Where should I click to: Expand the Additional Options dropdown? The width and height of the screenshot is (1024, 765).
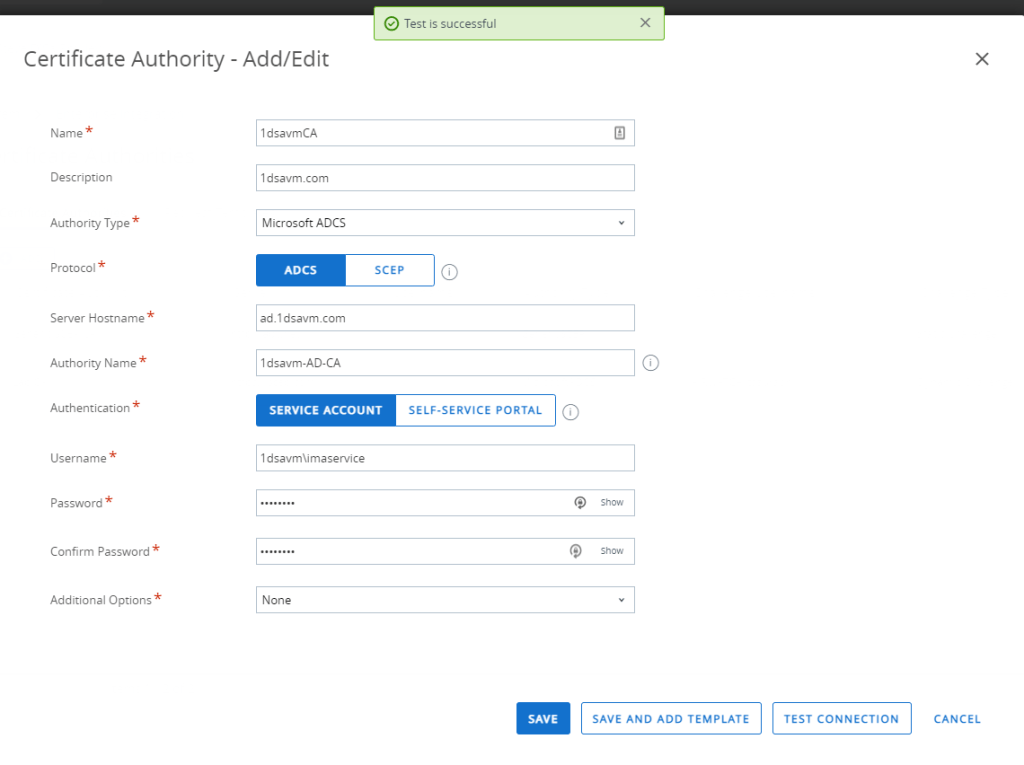click(445, 600)
